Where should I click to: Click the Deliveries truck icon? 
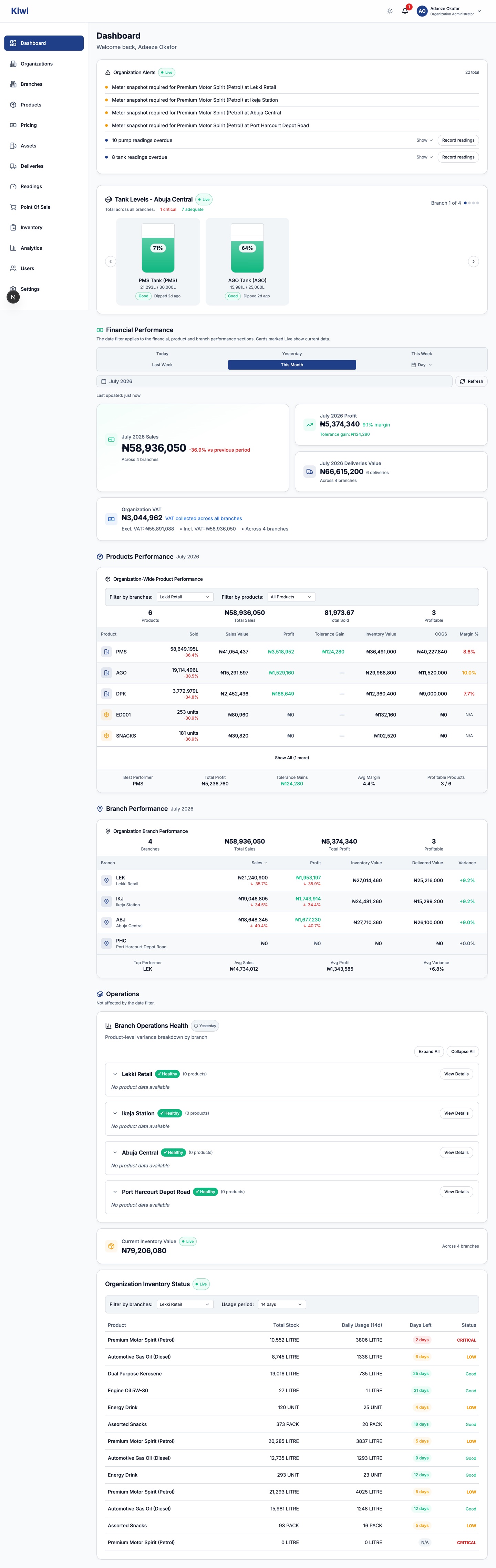(13, 166)
